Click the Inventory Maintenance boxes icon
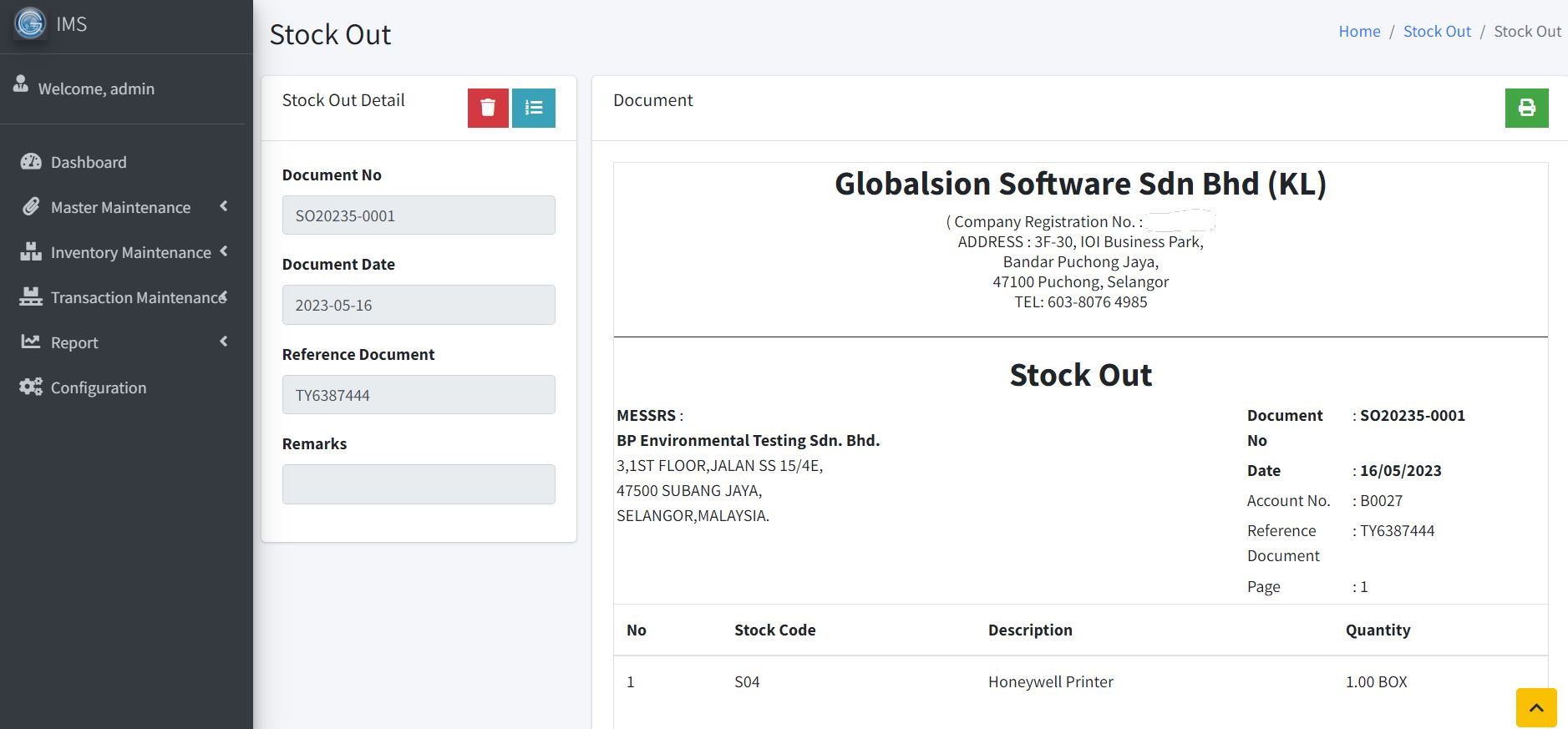Screen dimensions: 1568x729 tap(31, 251)
